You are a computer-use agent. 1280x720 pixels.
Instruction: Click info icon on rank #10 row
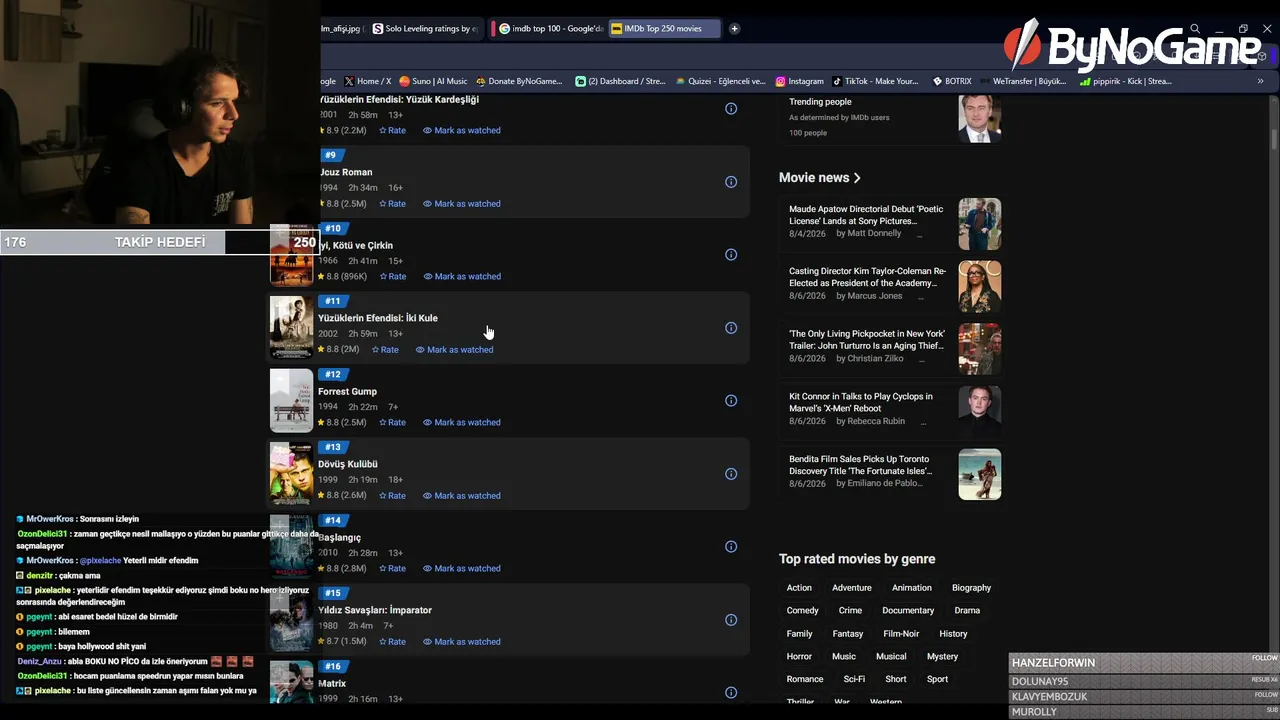coord(731,255)
